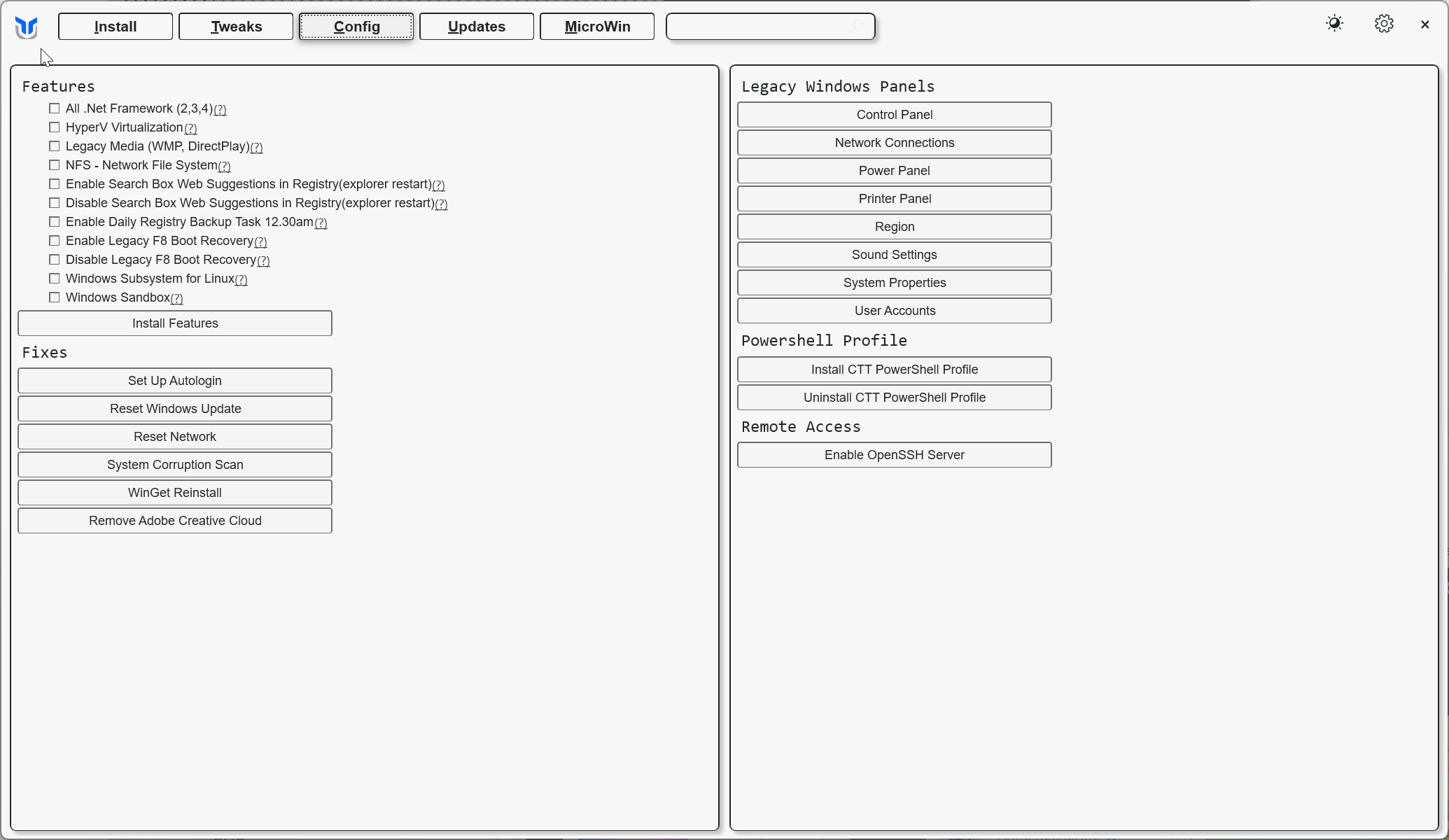Open the Control Panel legacy panel
The width and height of the screenshot is (1449, 840).
894,115
